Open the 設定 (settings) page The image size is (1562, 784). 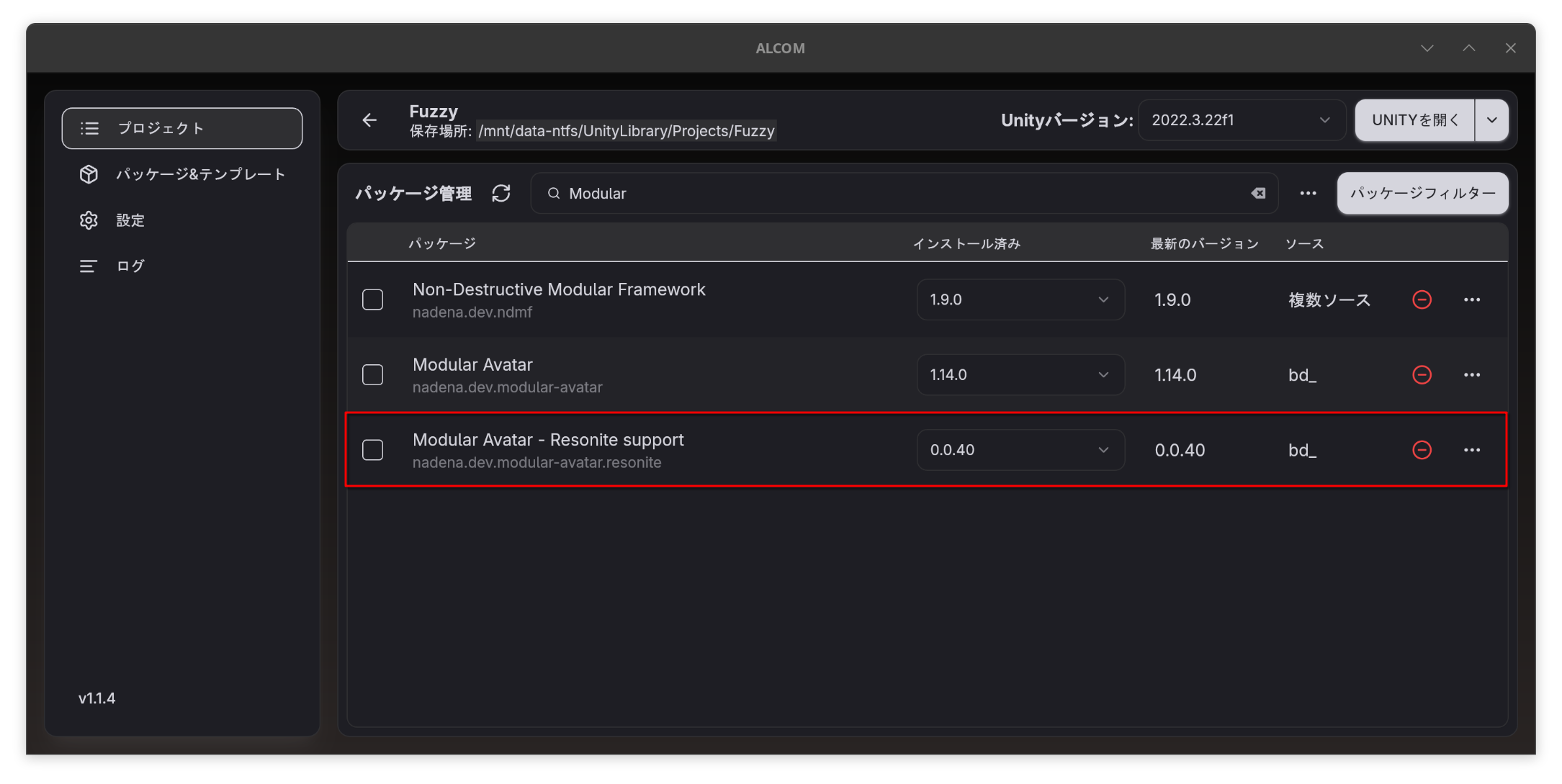click(x=130, y=220)
